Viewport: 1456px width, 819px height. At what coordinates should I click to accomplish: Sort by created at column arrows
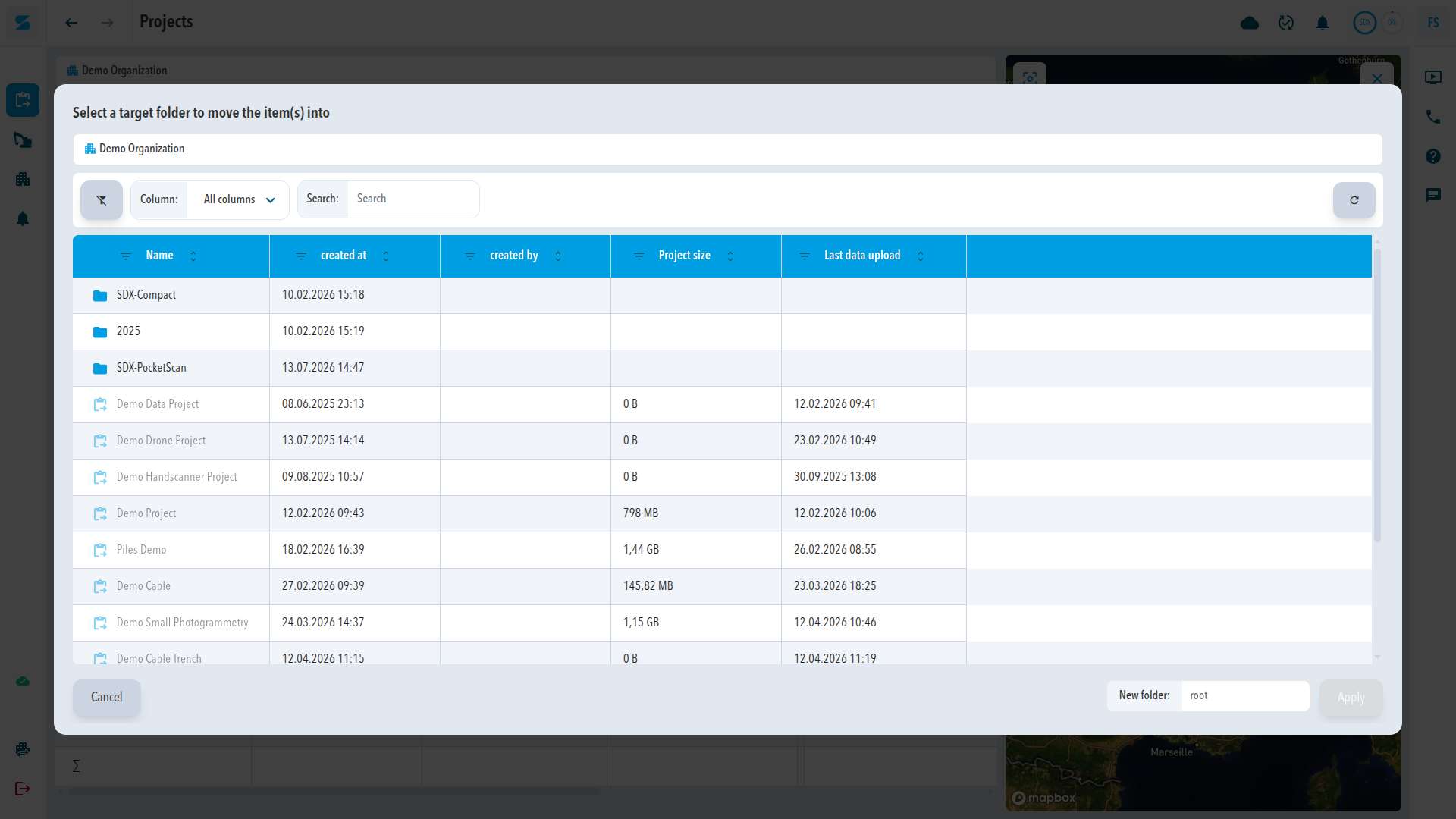pos(386,256)
